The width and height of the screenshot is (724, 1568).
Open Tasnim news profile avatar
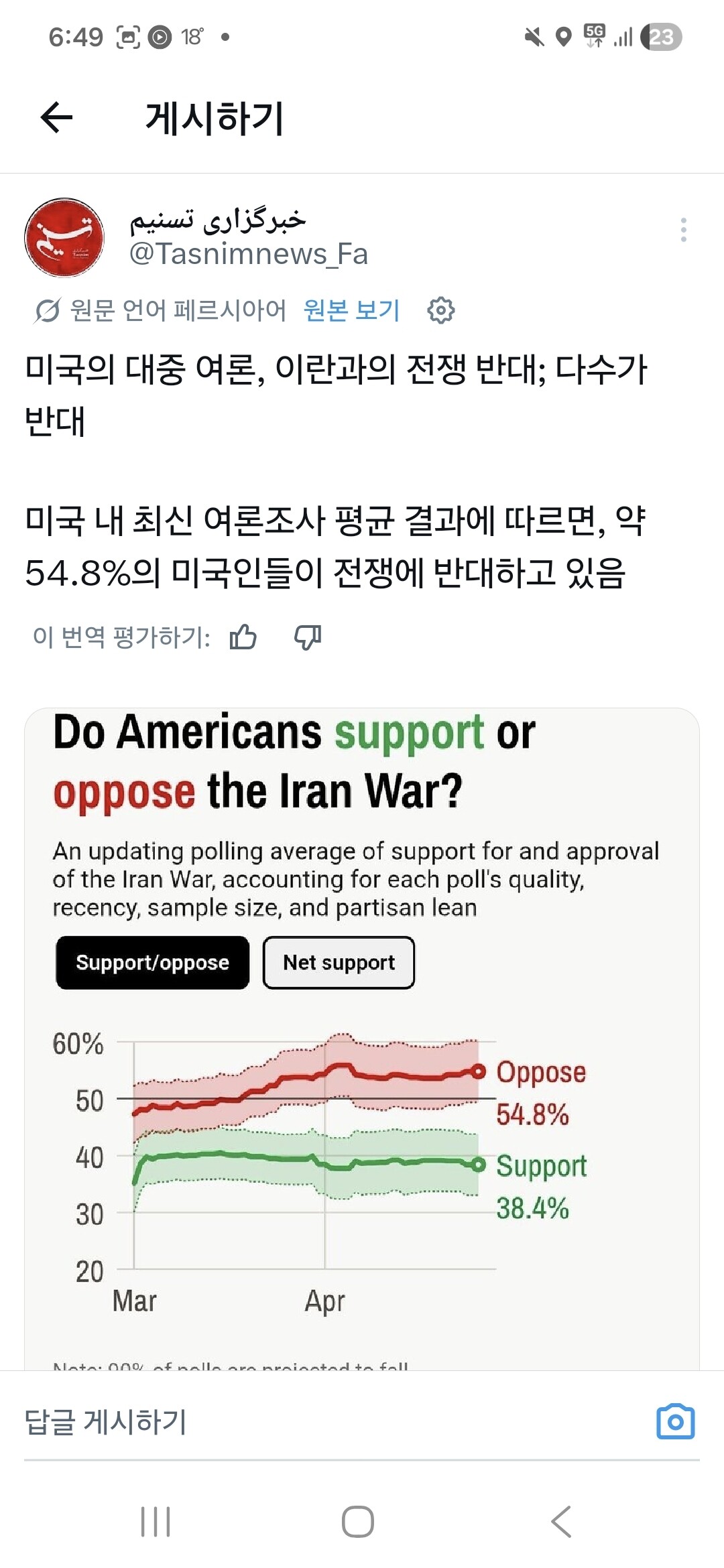(x=64, y=237)
